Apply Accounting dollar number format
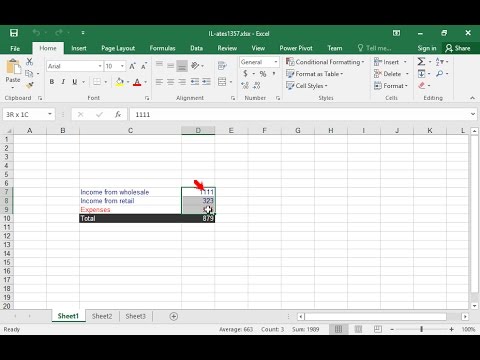Screen dimensions: 480x360 pyautogui.click(x=246, y=73)
